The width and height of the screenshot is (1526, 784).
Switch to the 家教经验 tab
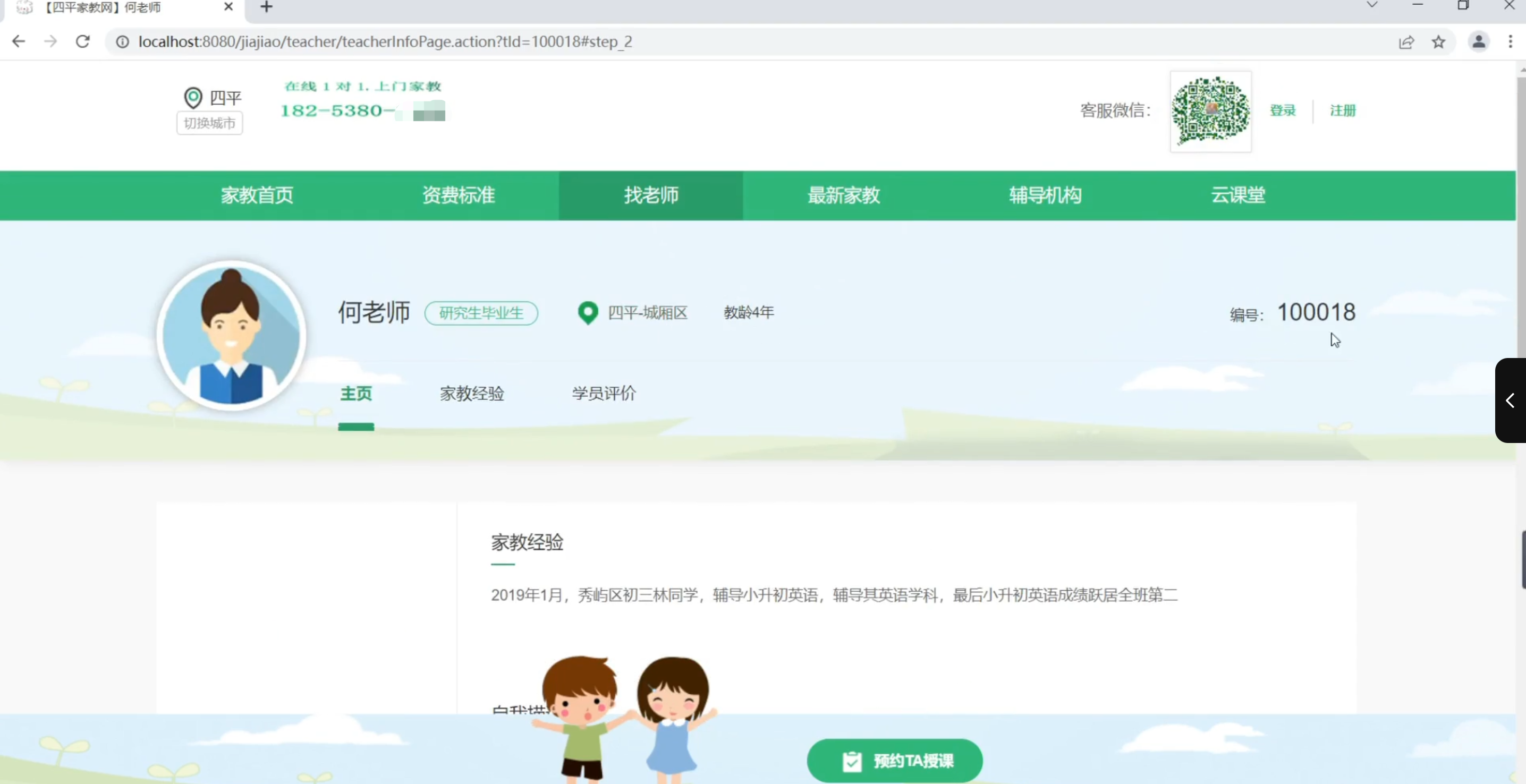pyautogui.click(x=471, y=393)
